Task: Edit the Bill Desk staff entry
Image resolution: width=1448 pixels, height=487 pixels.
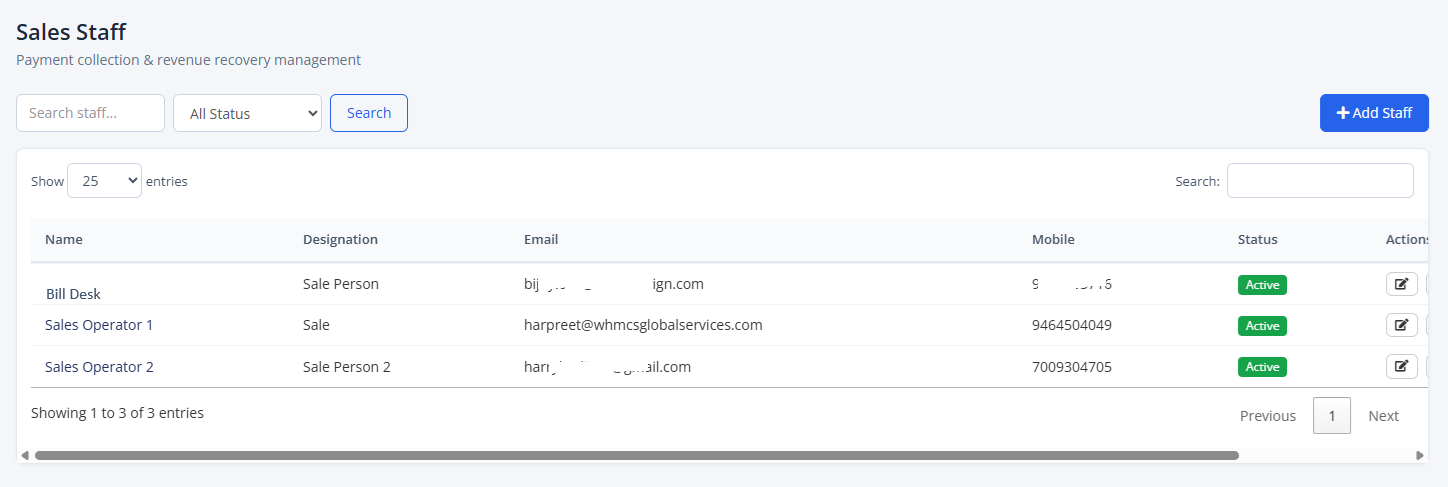Action: 1401,284
